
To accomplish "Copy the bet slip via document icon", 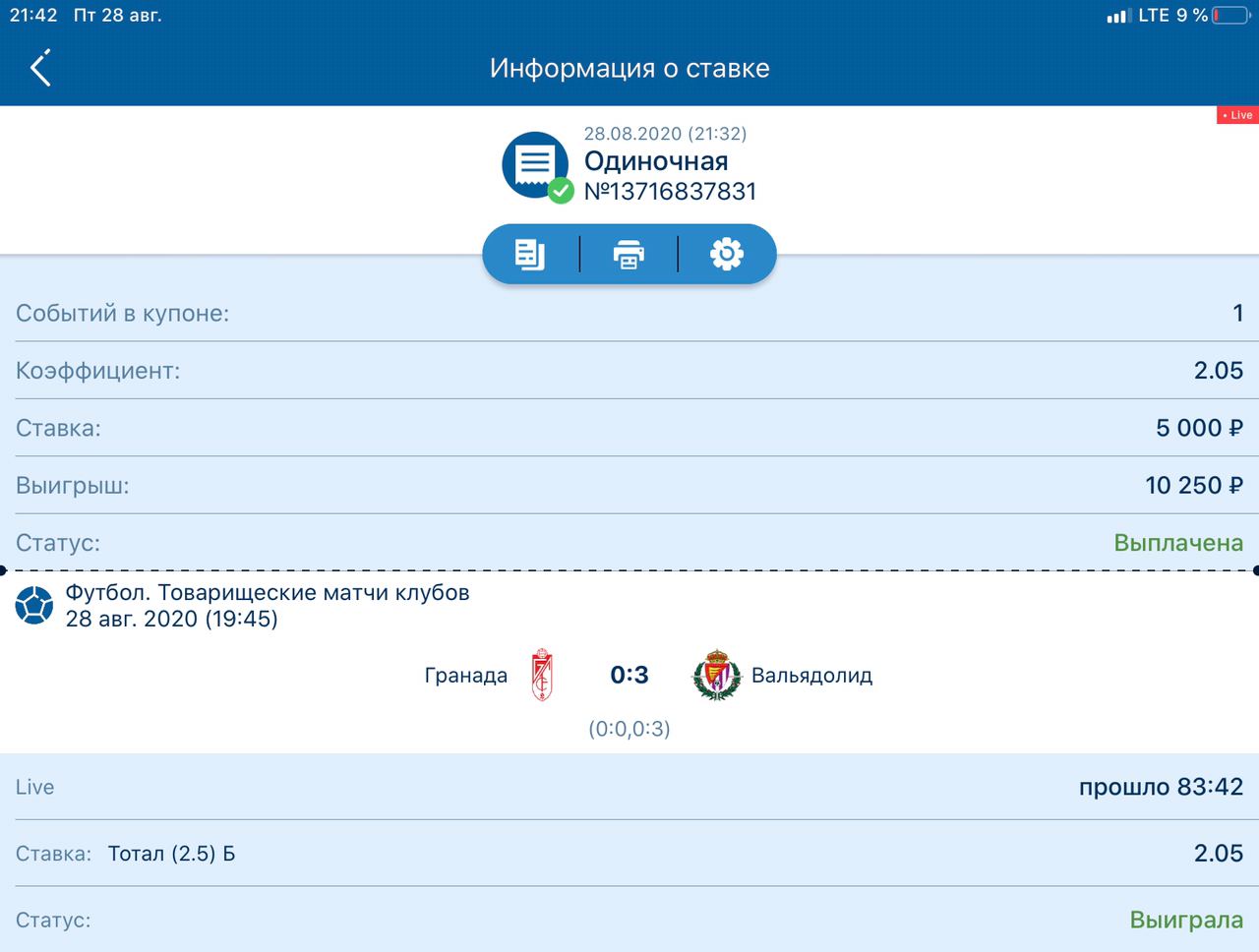I will coord(530,254).
